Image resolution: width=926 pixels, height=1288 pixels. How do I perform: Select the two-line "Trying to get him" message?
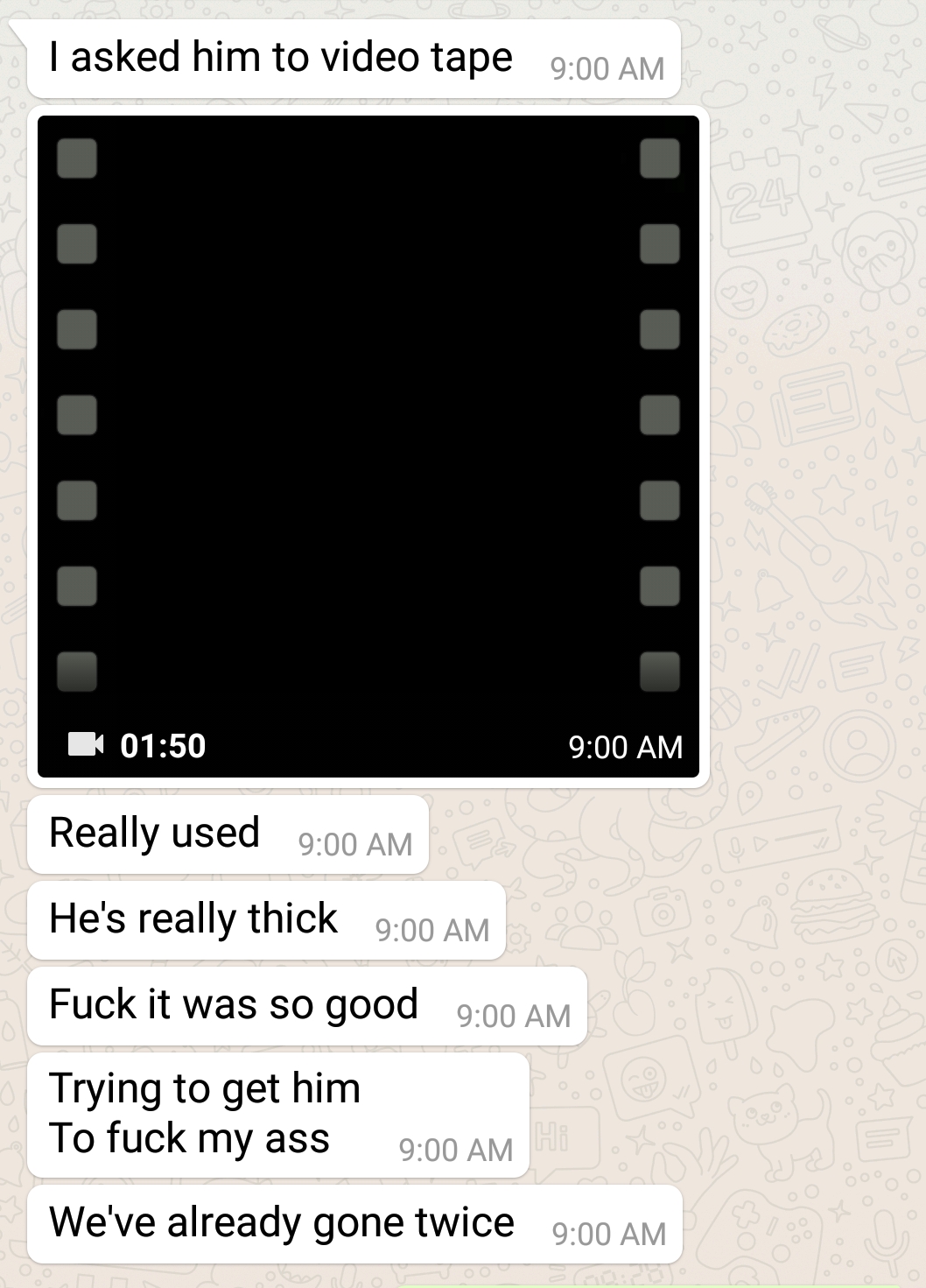click(x=278, y=1115)
